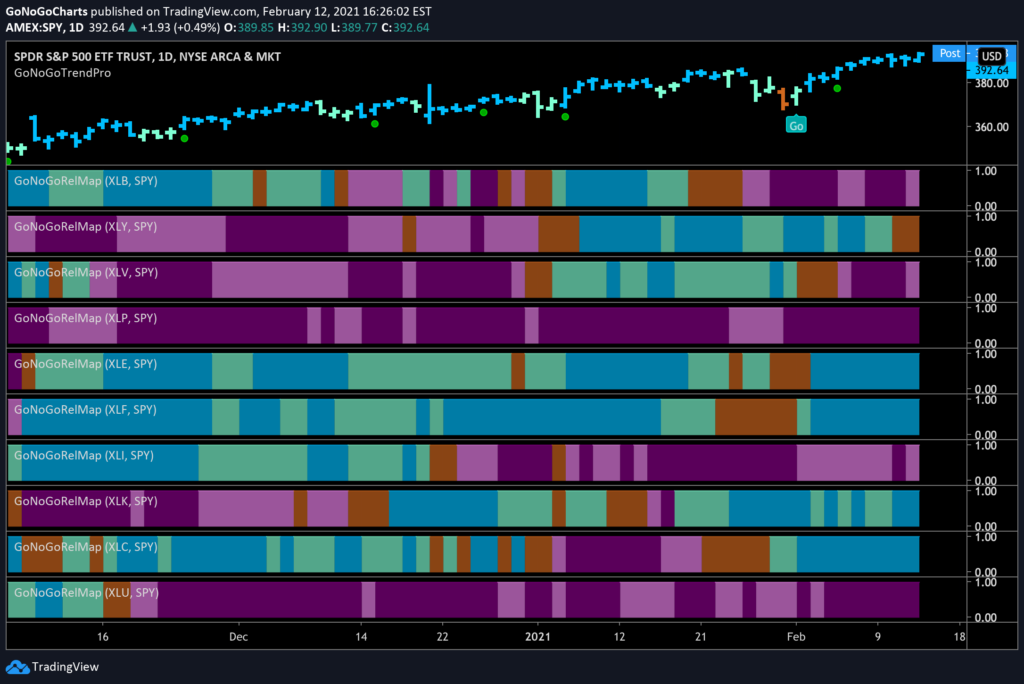The image size is (1024, 684).
Task: Click the GoNoGoTrendPro indicator title
Action: (x=63, y=73)
